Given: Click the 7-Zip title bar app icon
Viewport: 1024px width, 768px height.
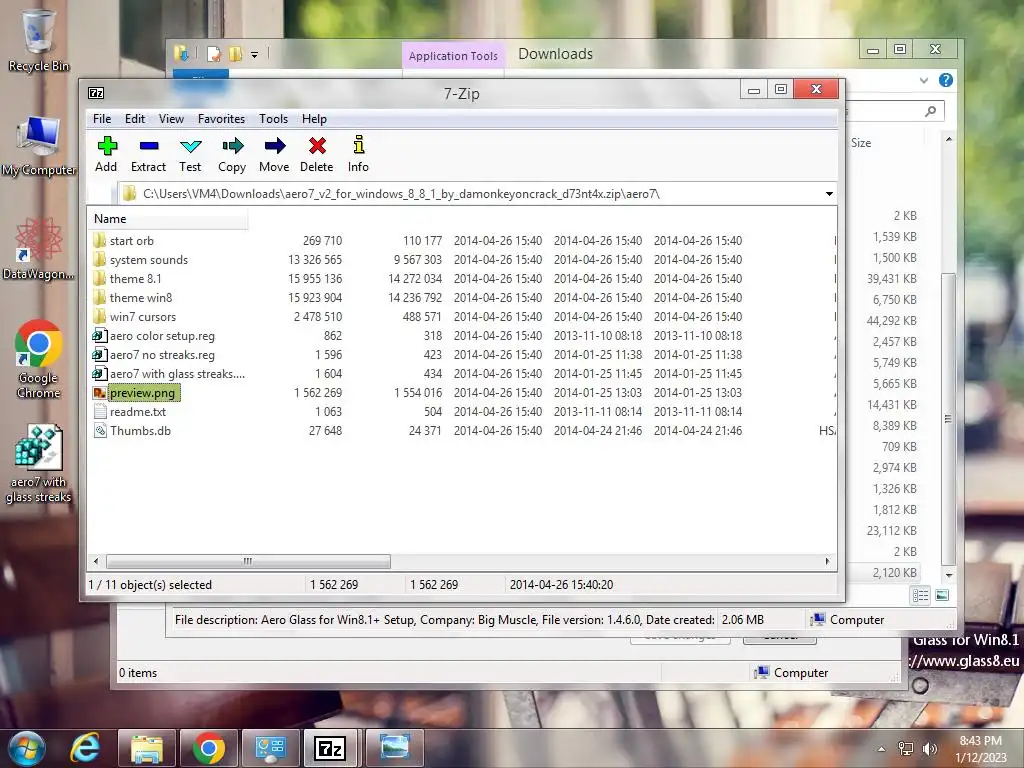Looking at the screenshot, I should [x=96, y=93].
